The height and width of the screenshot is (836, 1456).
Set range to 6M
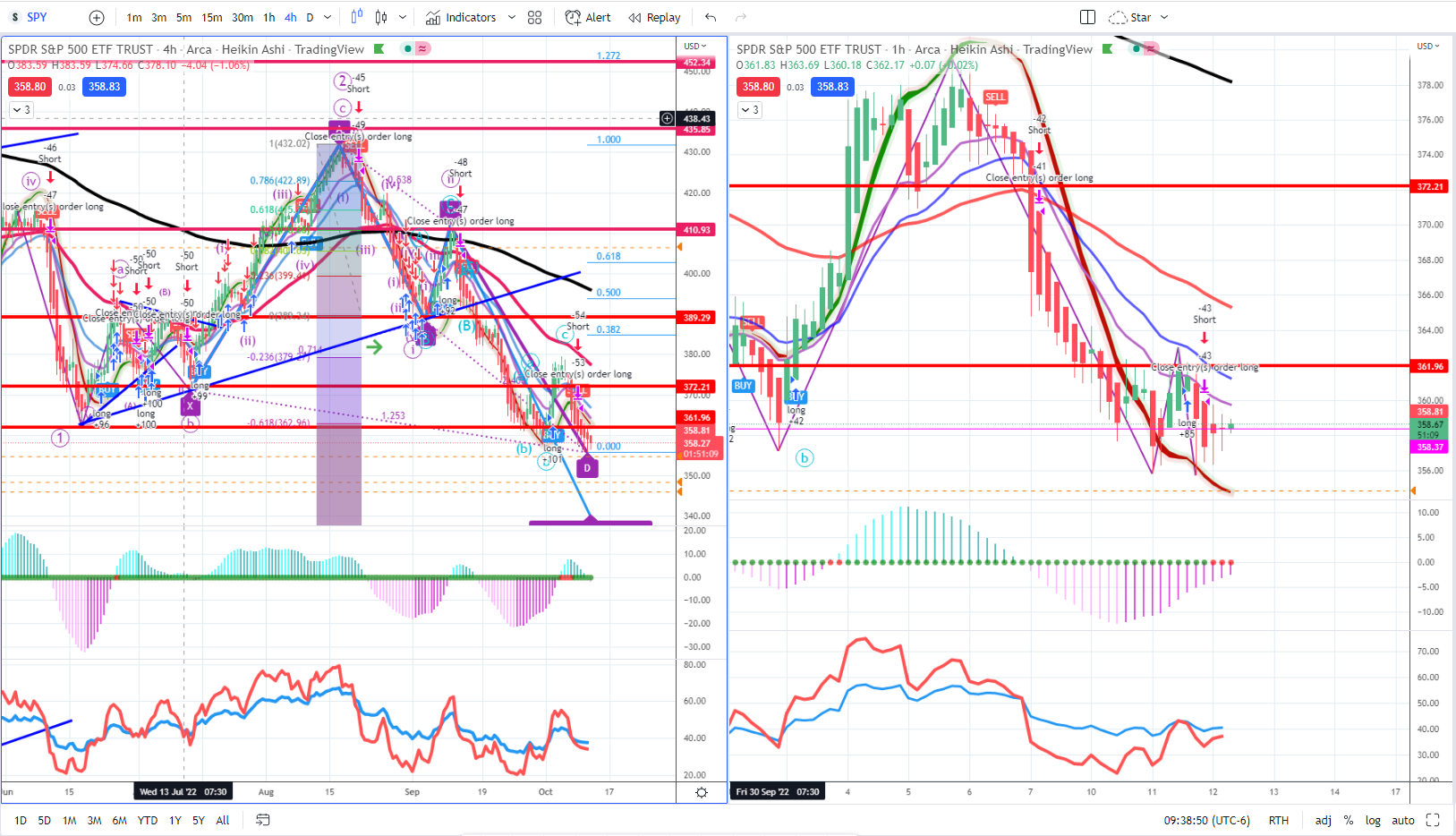pyautogui.click(x=119, y=820)
